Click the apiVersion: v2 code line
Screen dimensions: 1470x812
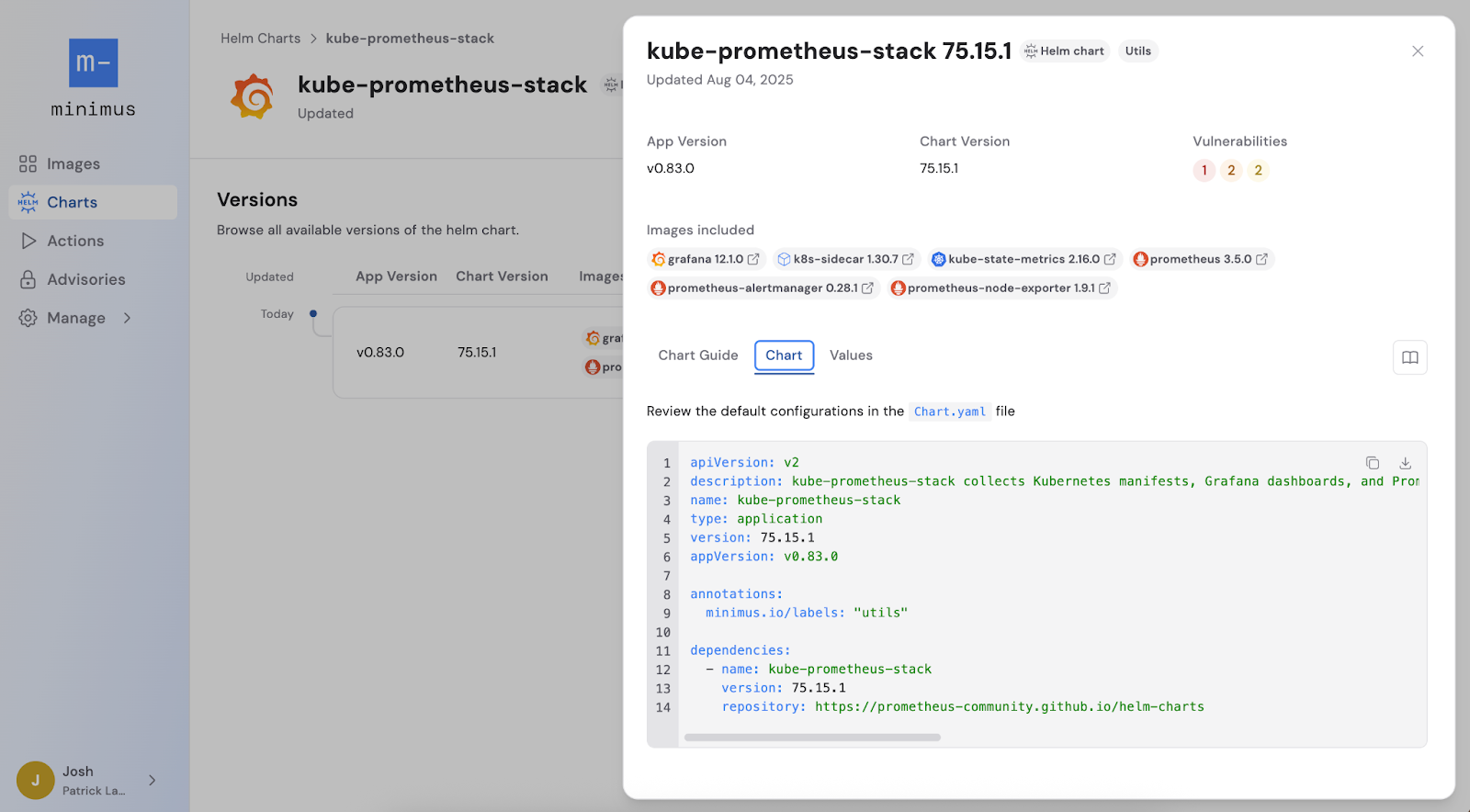(745, 463)
